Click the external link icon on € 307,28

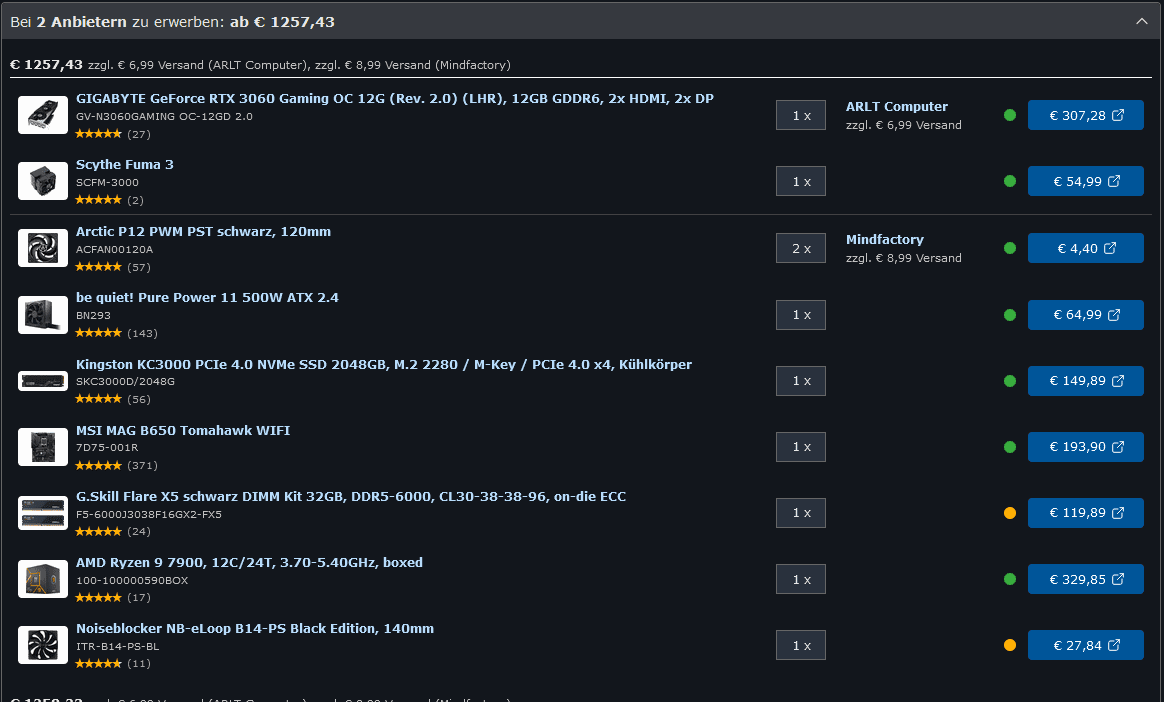pos(1118,114)
